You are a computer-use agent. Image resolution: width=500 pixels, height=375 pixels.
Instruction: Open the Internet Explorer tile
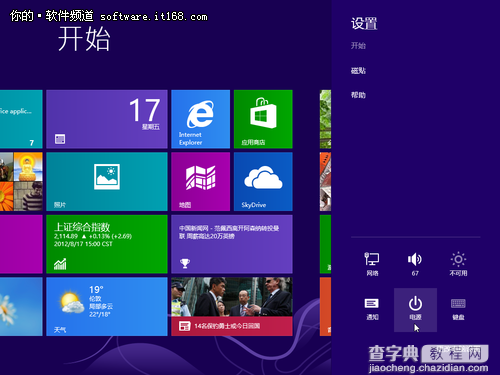(200, 119)
